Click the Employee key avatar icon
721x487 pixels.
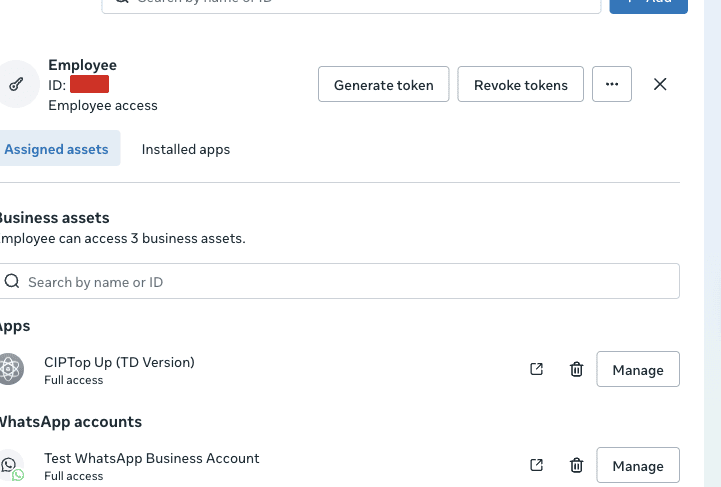[17, 84]
